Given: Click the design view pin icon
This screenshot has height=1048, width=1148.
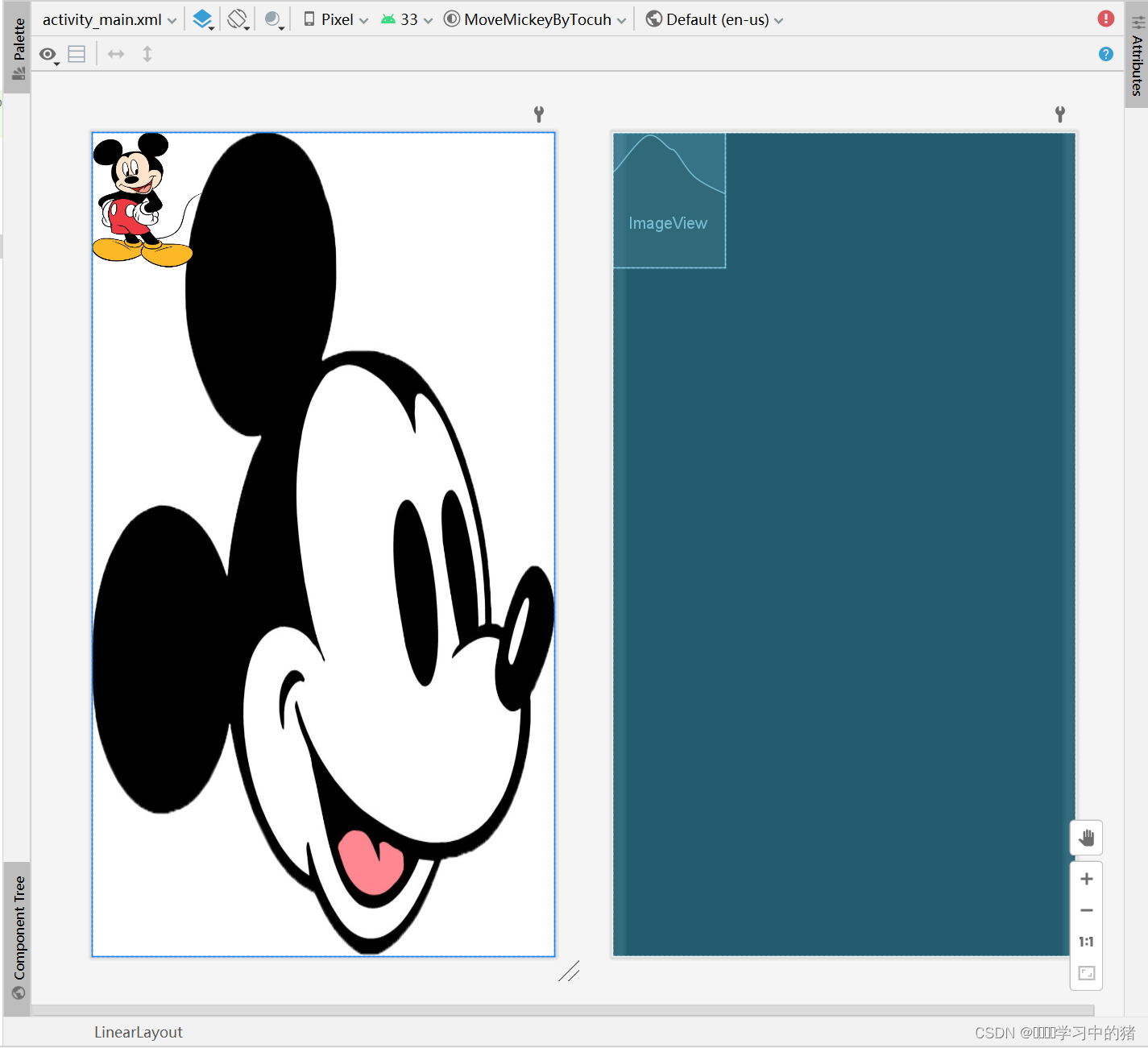Looking at the screenshot, I should coord(539,114).
